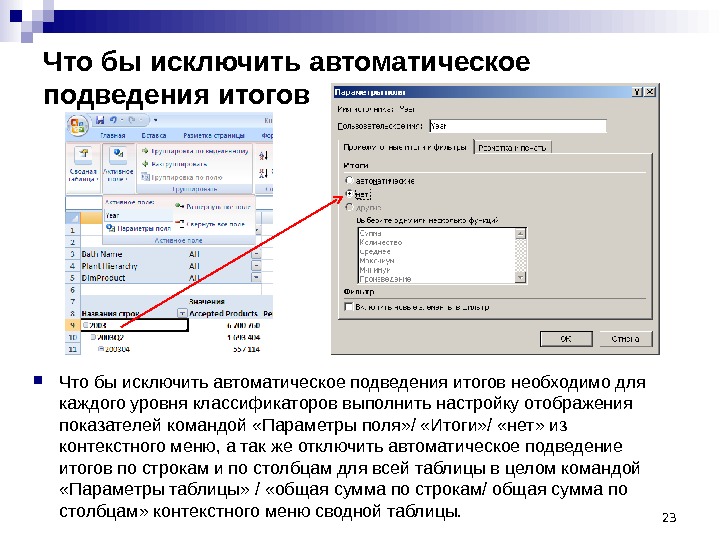
Task: Switch to the Разметка и печать tab
Action: point(512,148)
